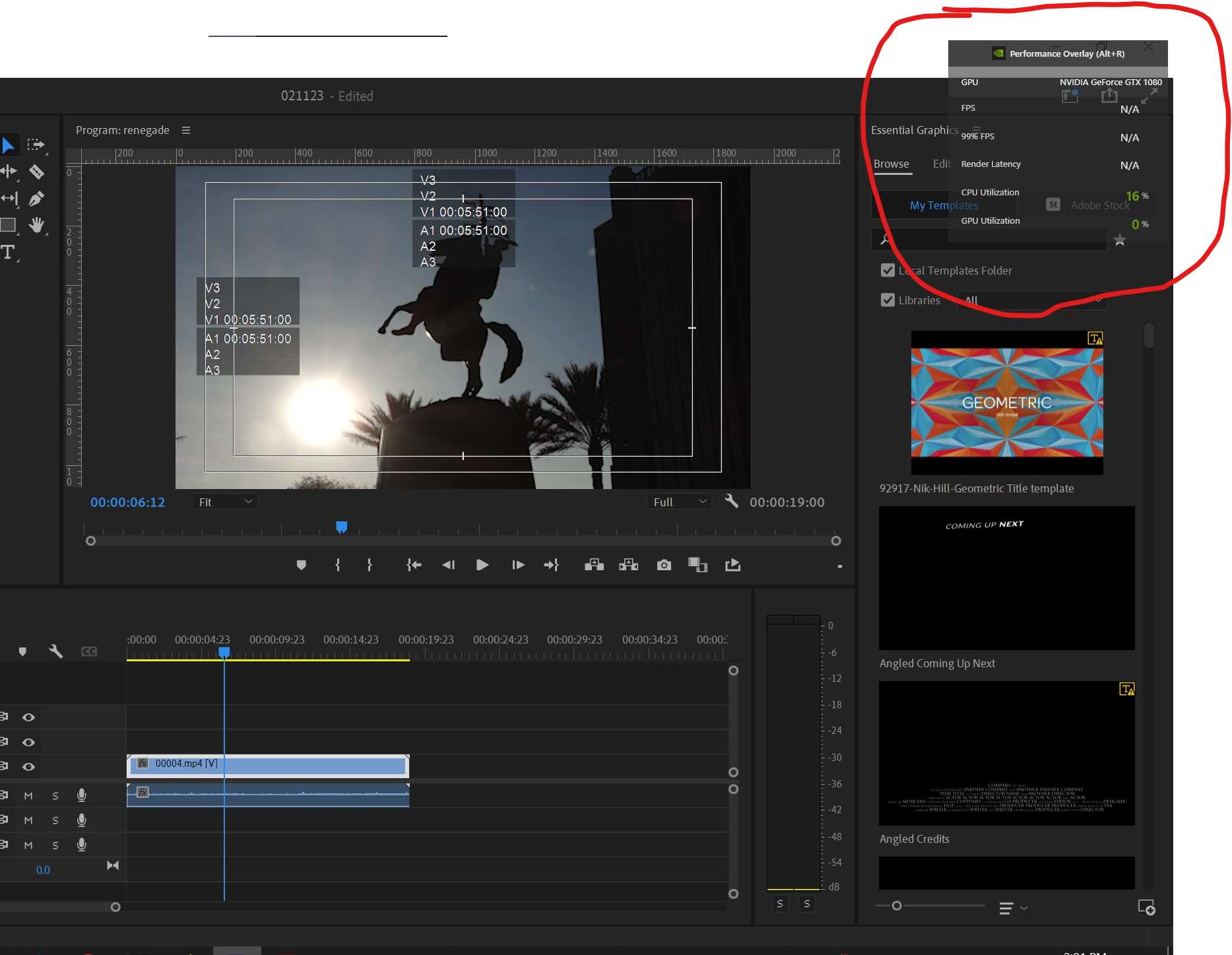Open Program Monitor wrench settings
This screenshot has height=955, width=1232.
tap(731, 501)
